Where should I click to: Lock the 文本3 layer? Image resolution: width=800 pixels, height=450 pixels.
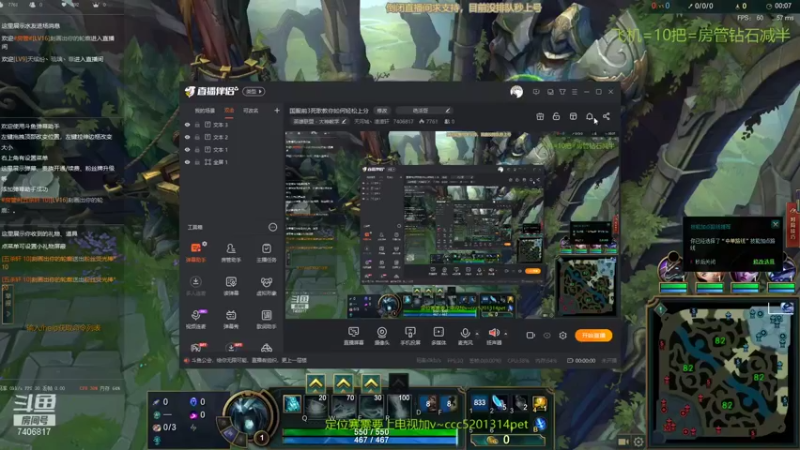(x=197, y=124)
